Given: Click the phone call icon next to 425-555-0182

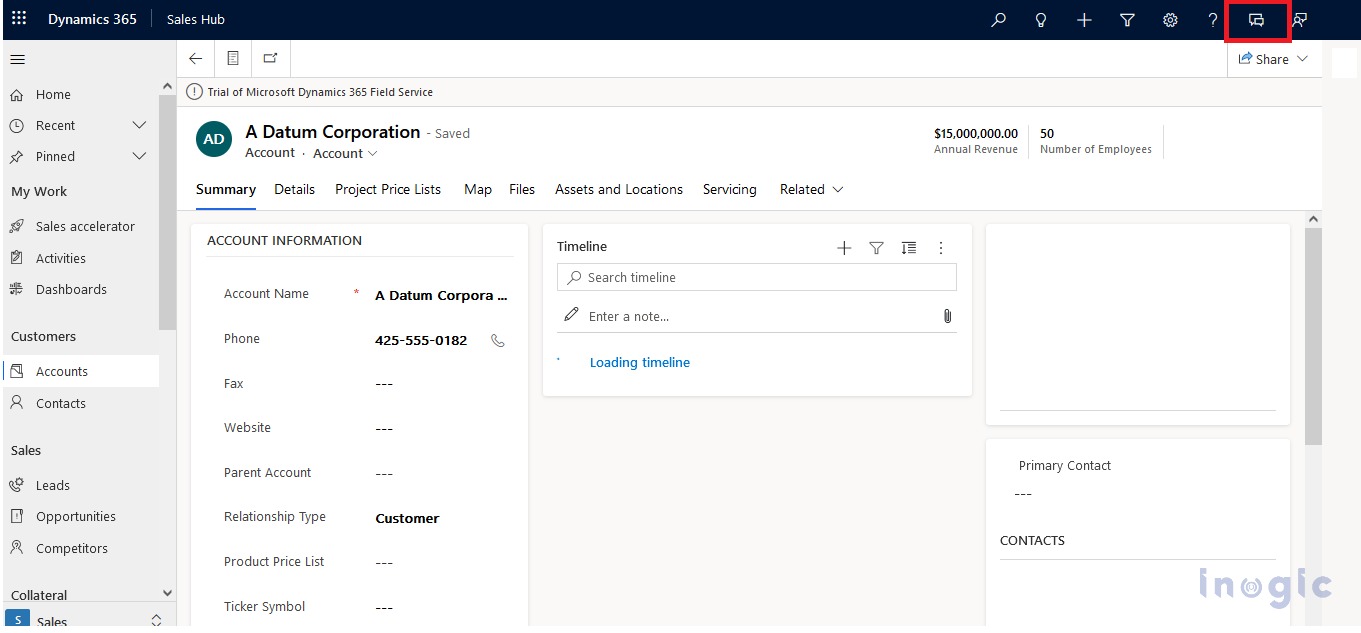Looking at the screenshot, I should [x=498, y=340].
